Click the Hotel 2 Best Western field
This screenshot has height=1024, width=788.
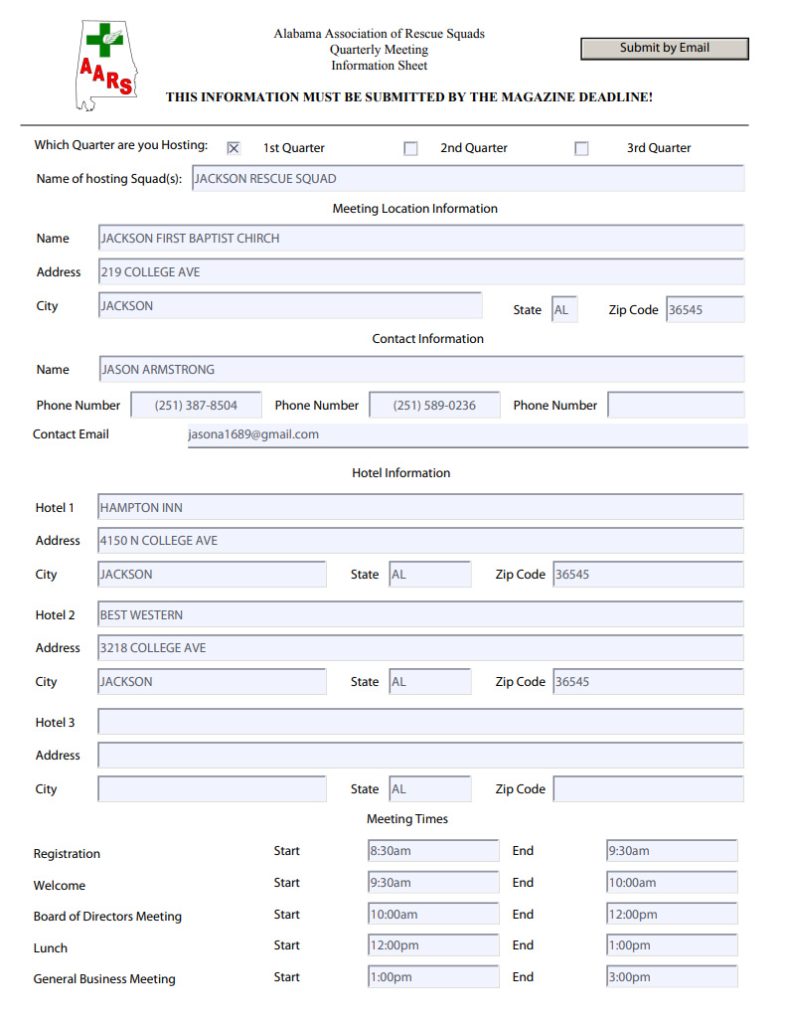point(420,615)
